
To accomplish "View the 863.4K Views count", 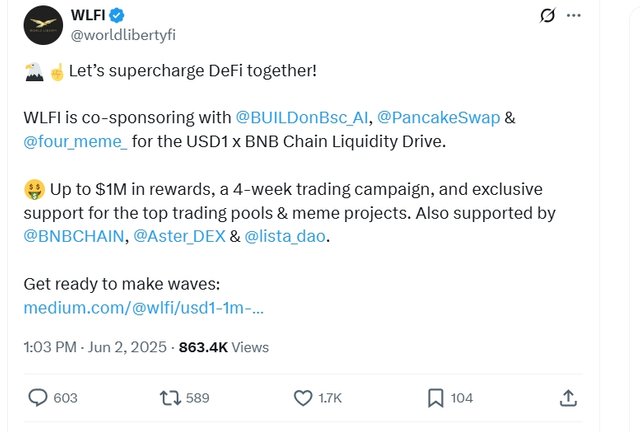I will 223,347.
